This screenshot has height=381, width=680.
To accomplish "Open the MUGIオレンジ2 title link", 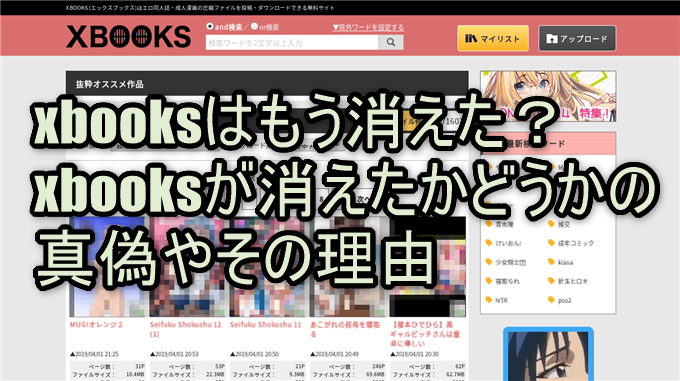I will pyautogui.click(x=96, y=325).
